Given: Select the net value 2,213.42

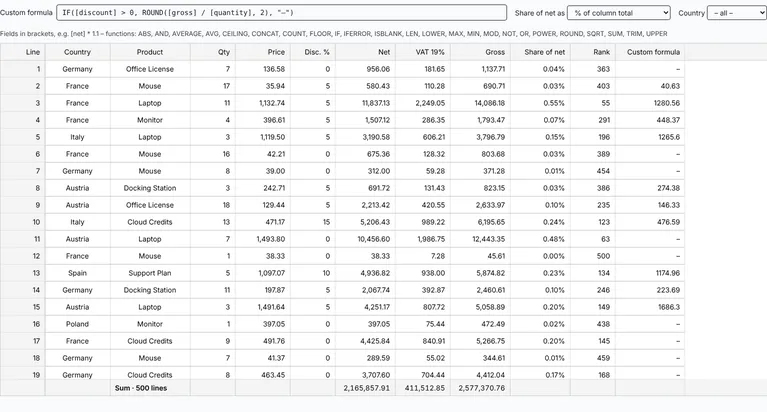Looking at the screenshot, I should (365, 205).
